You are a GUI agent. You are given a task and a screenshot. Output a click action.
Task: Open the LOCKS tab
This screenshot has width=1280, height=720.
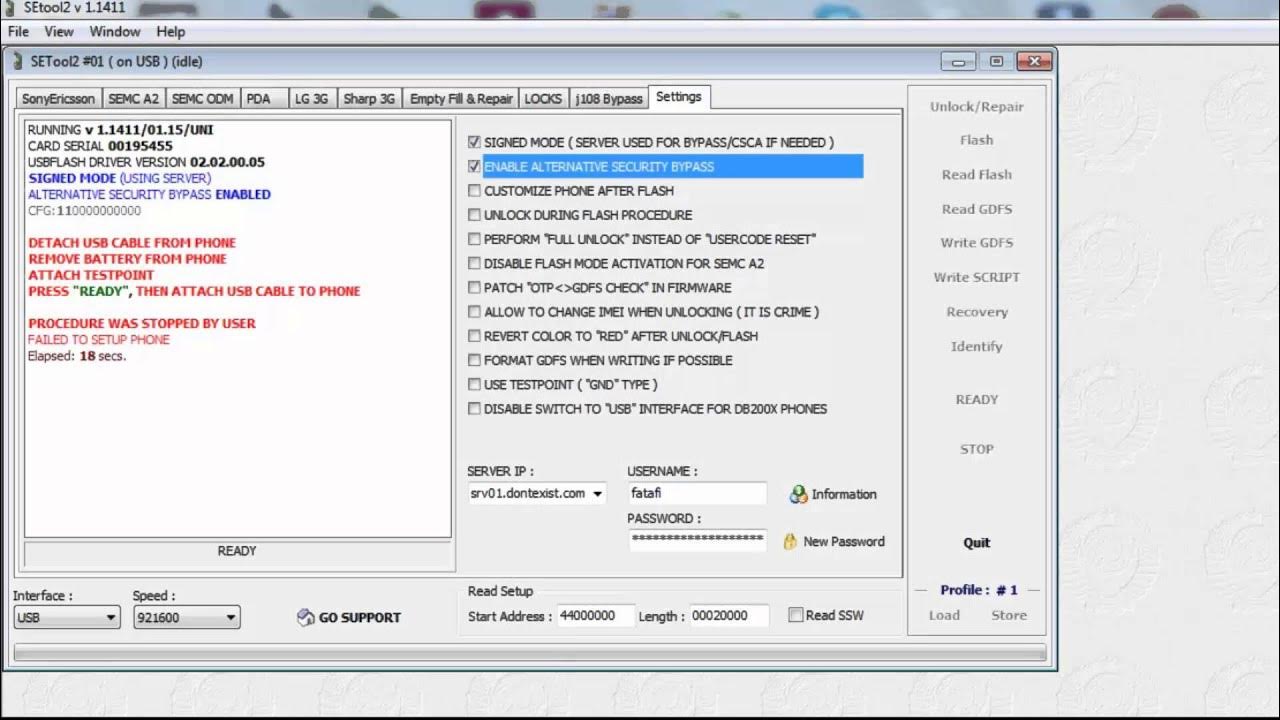[x=543, y=99]
